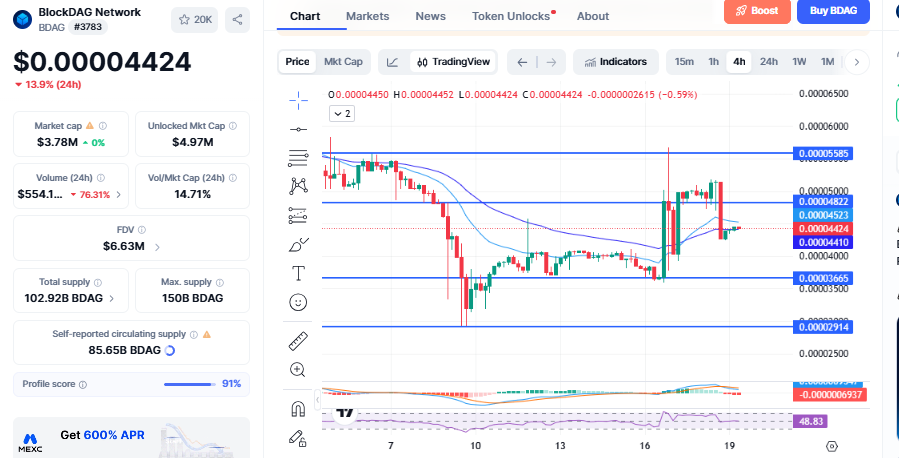Screen dimensions: 899x458
Task: Expand the indicator legend '2' chevron
Action: (342, 113)
